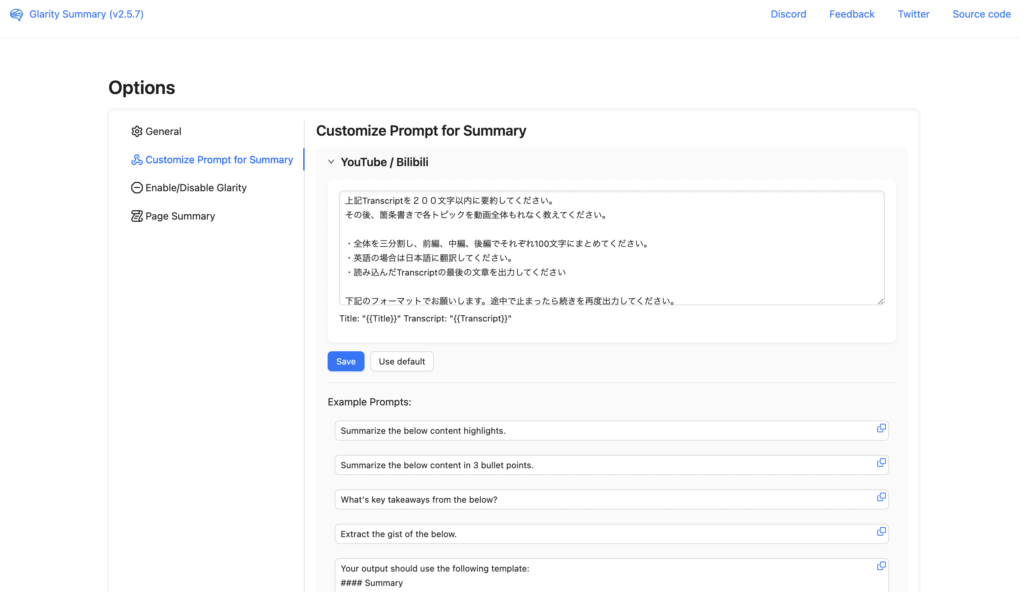
Task: Open the Source code link
Action: pyautogui.click(x=981, y=14)
